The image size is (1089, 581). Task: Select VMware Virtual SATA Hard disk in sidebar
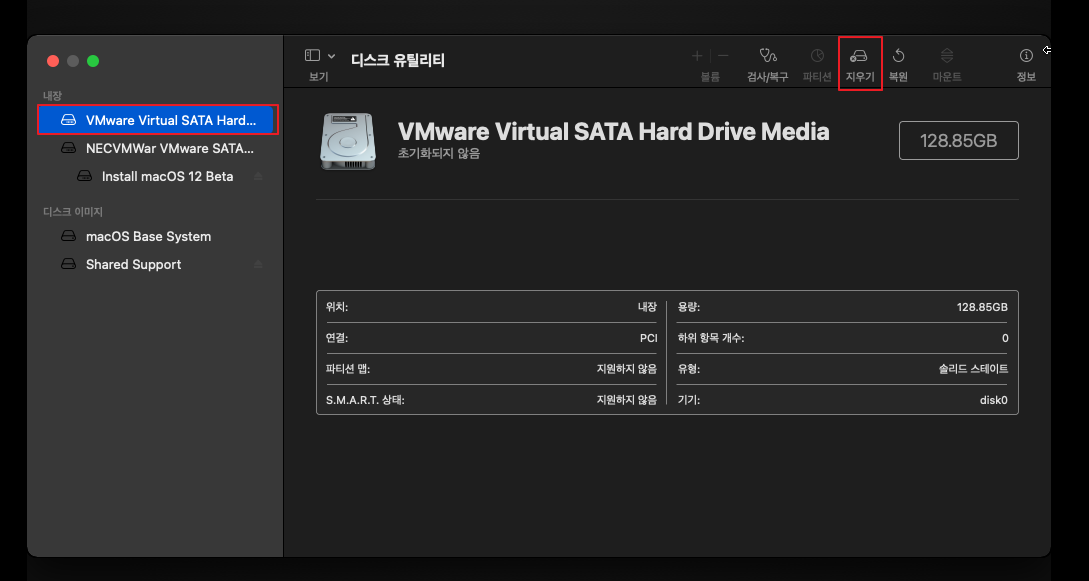click(158, 120)
